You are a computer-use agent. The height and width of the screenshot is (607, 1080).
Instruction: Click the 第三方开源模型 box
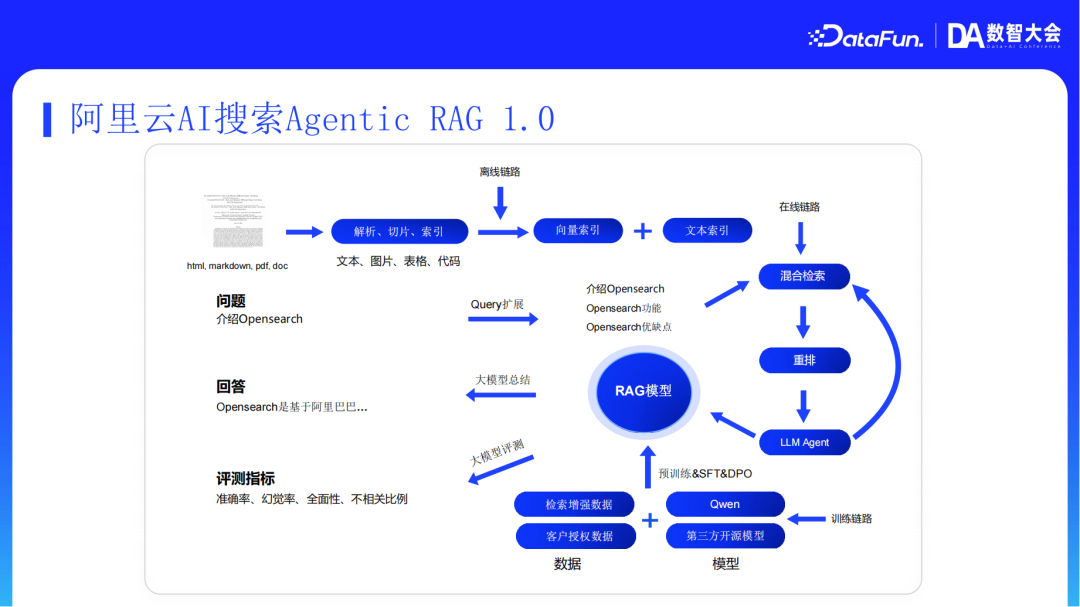coord(725,536)
